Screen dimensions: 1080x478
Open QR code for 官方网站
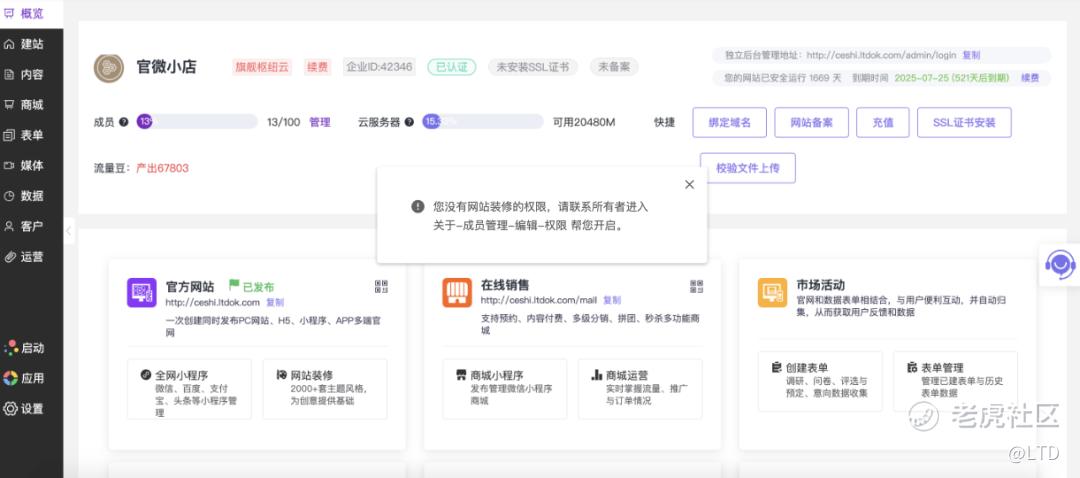tap(381, 287)
